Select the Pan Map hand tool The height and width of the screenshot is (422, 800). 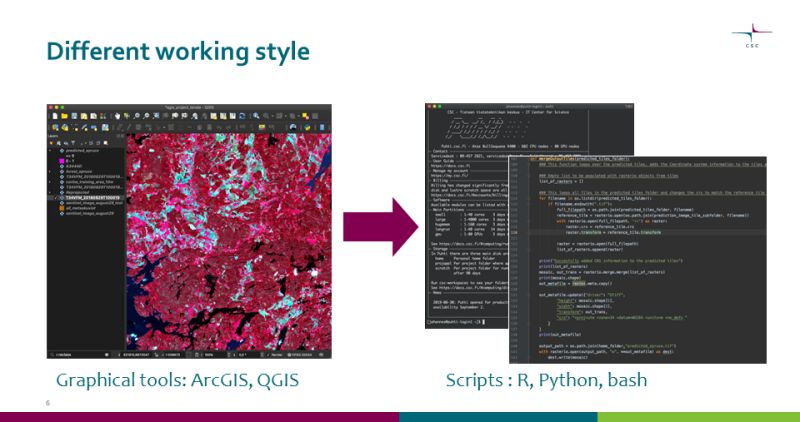(117, 116)
